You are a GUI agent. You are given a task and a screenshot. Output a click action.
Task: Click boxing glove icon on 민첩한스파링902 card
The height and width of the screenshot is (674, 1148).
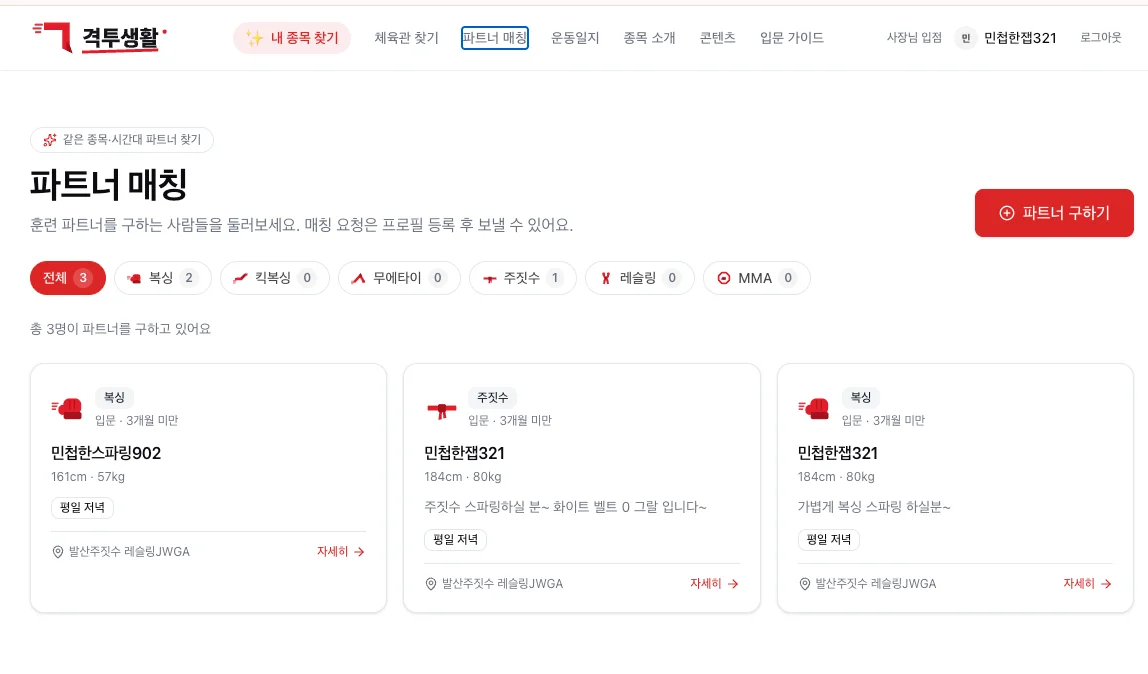(x=67, y=408)
